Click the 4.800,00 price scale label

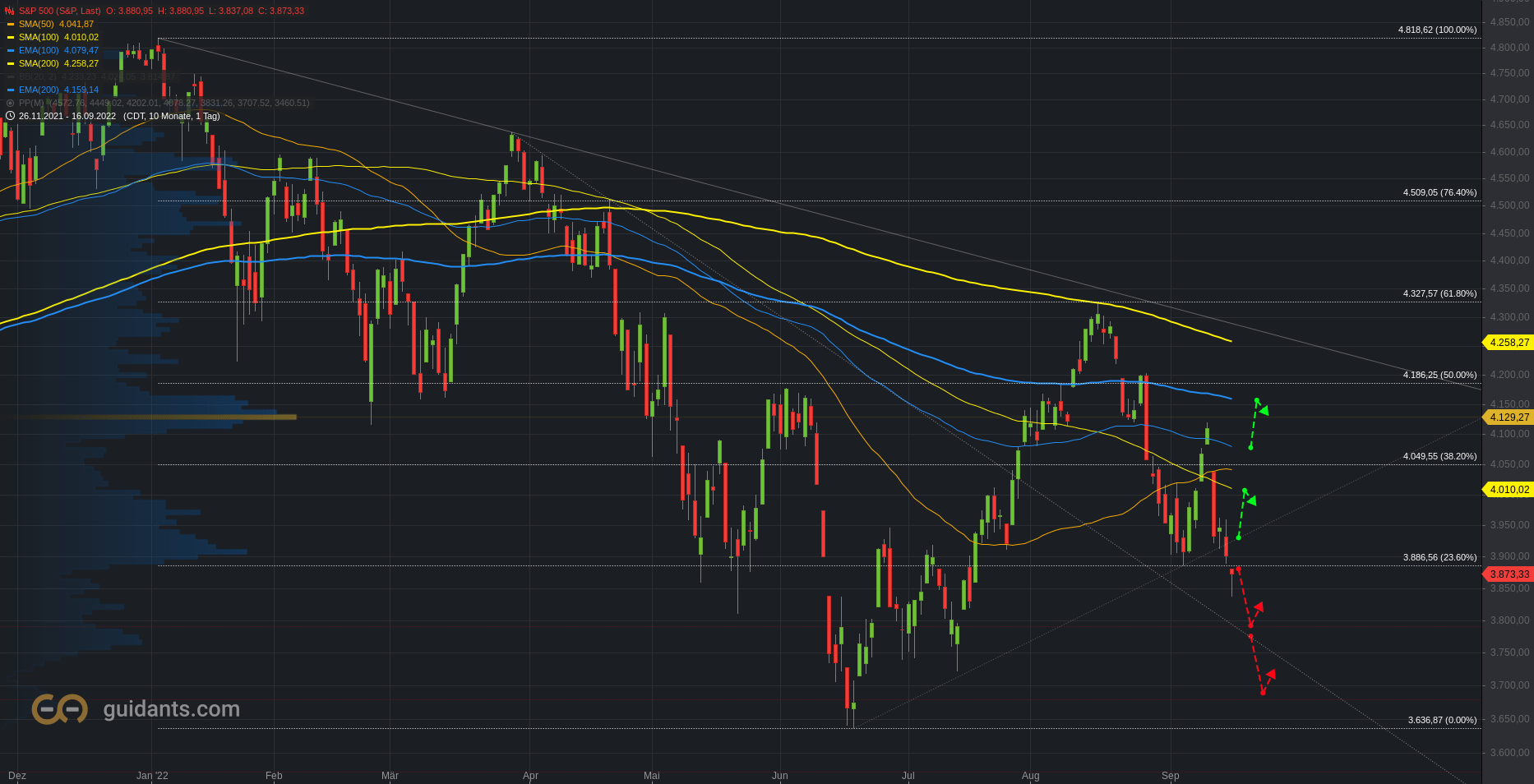pyautogui.click(x=1509, y=48)
